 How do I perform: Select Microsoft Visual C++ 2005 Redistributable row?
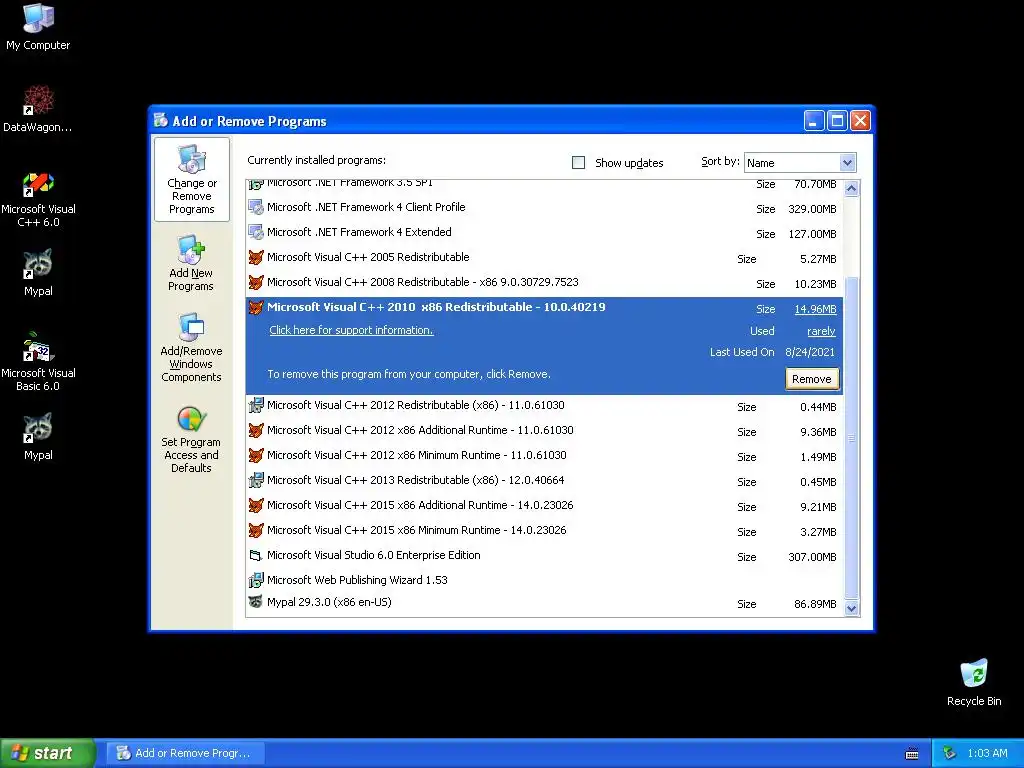coord(544,257)
